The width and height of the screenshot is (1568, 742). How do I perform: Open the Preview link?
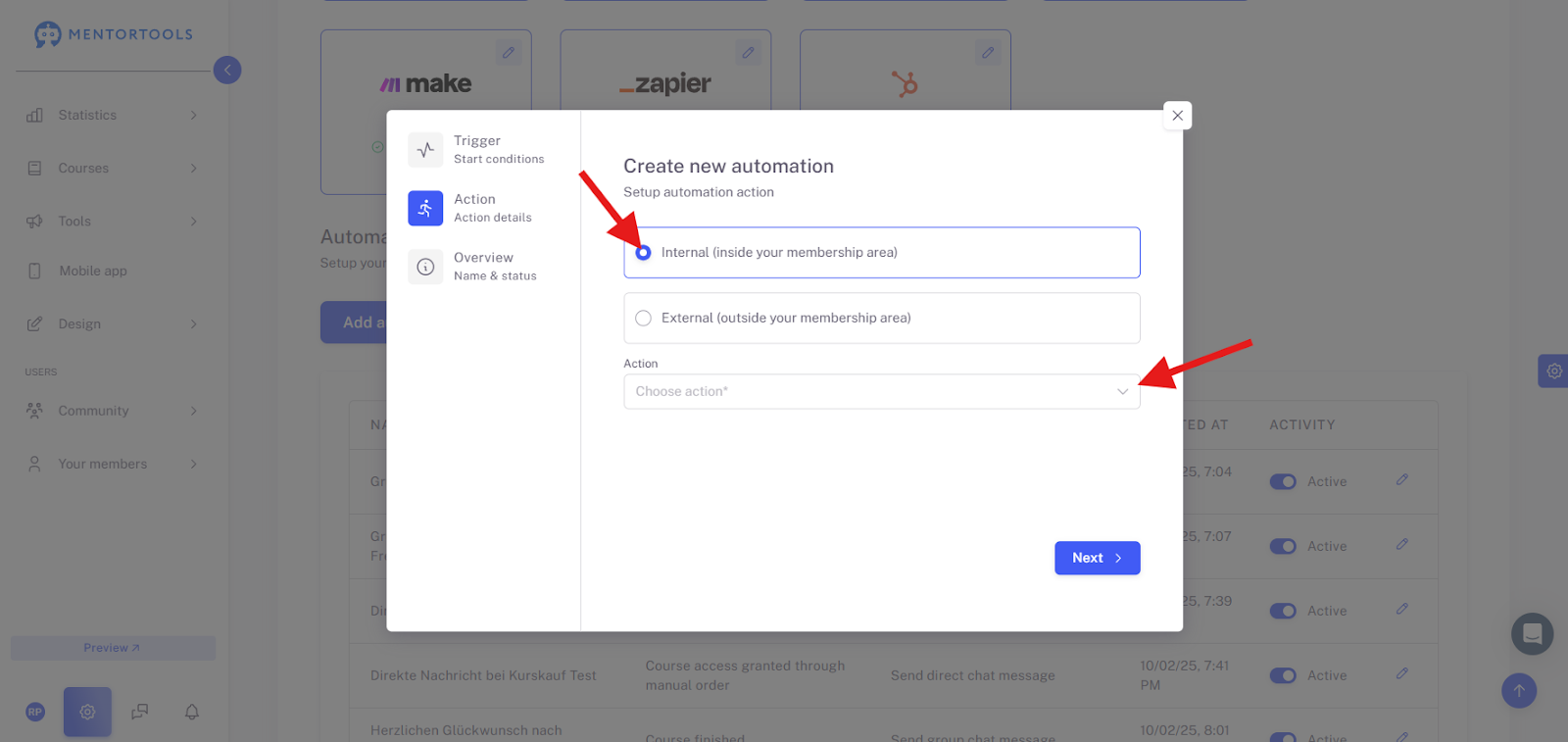coord(113,648)
